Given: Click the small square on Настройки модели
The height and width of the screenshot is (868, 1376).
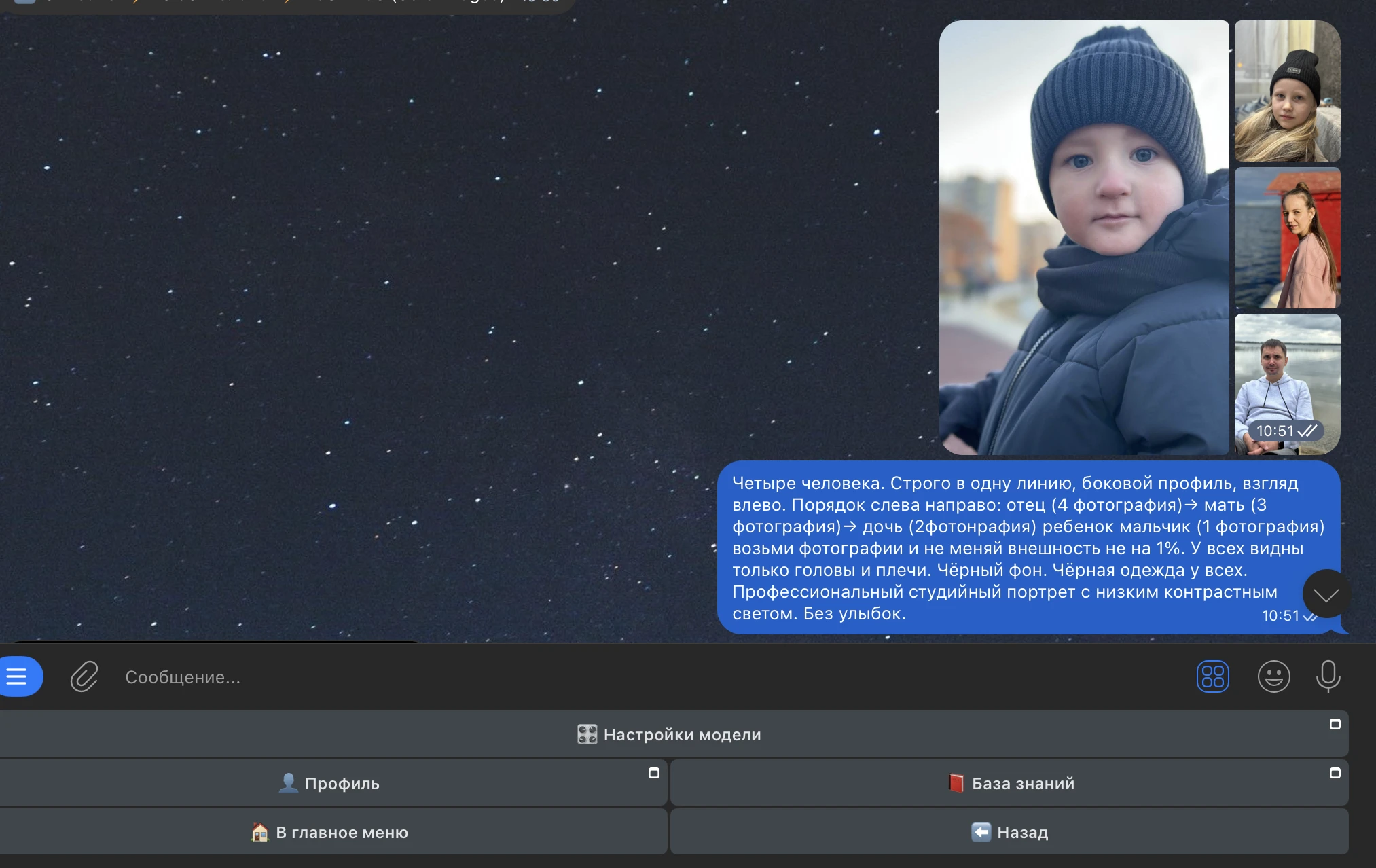Looking at the screenshot, I should pyautogui.click(x=1335, y=724).
